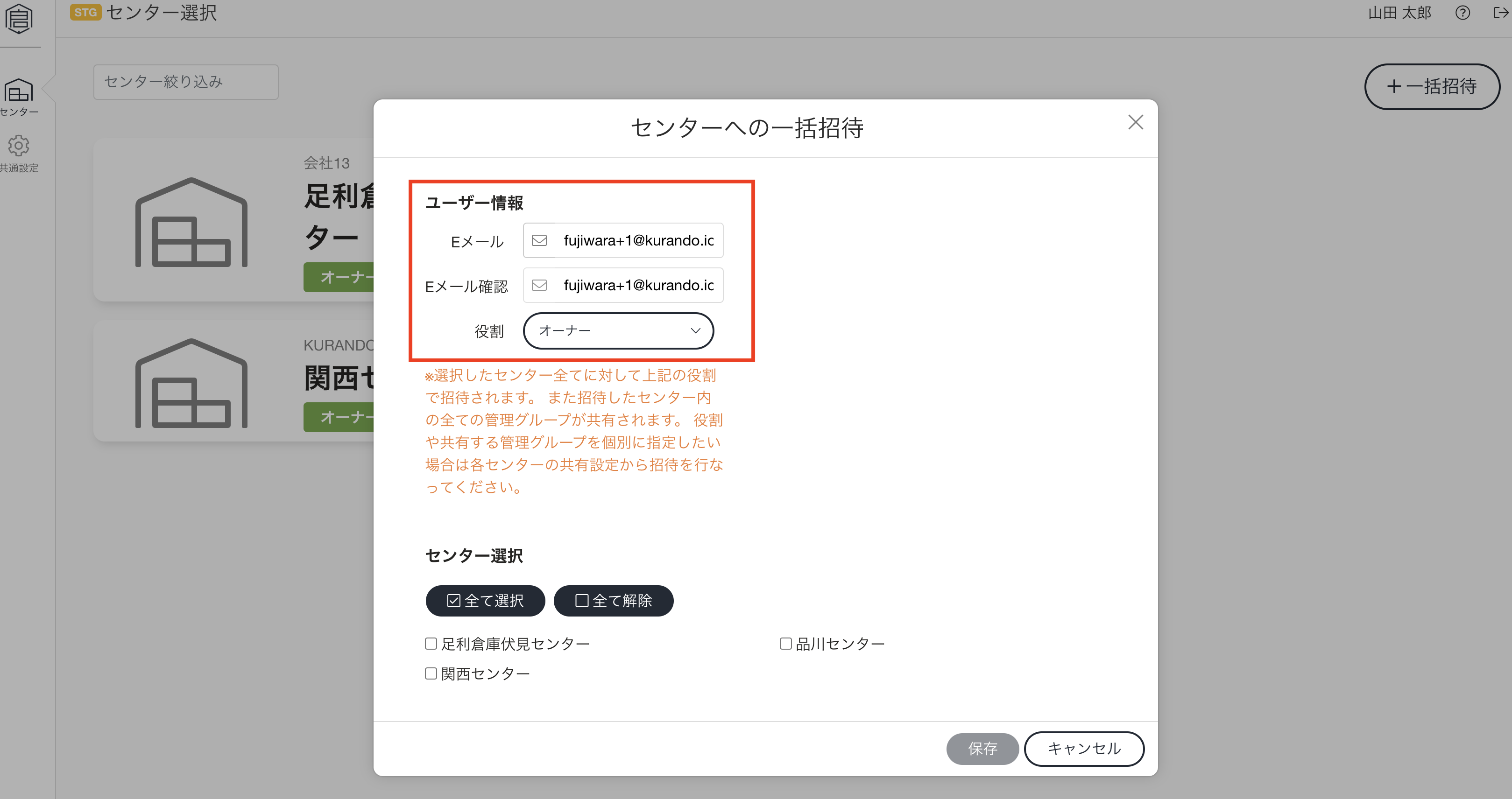Click the キャンセル button
The width and height of the screenshot is (1512, 799).
[x=1084, y=749]
